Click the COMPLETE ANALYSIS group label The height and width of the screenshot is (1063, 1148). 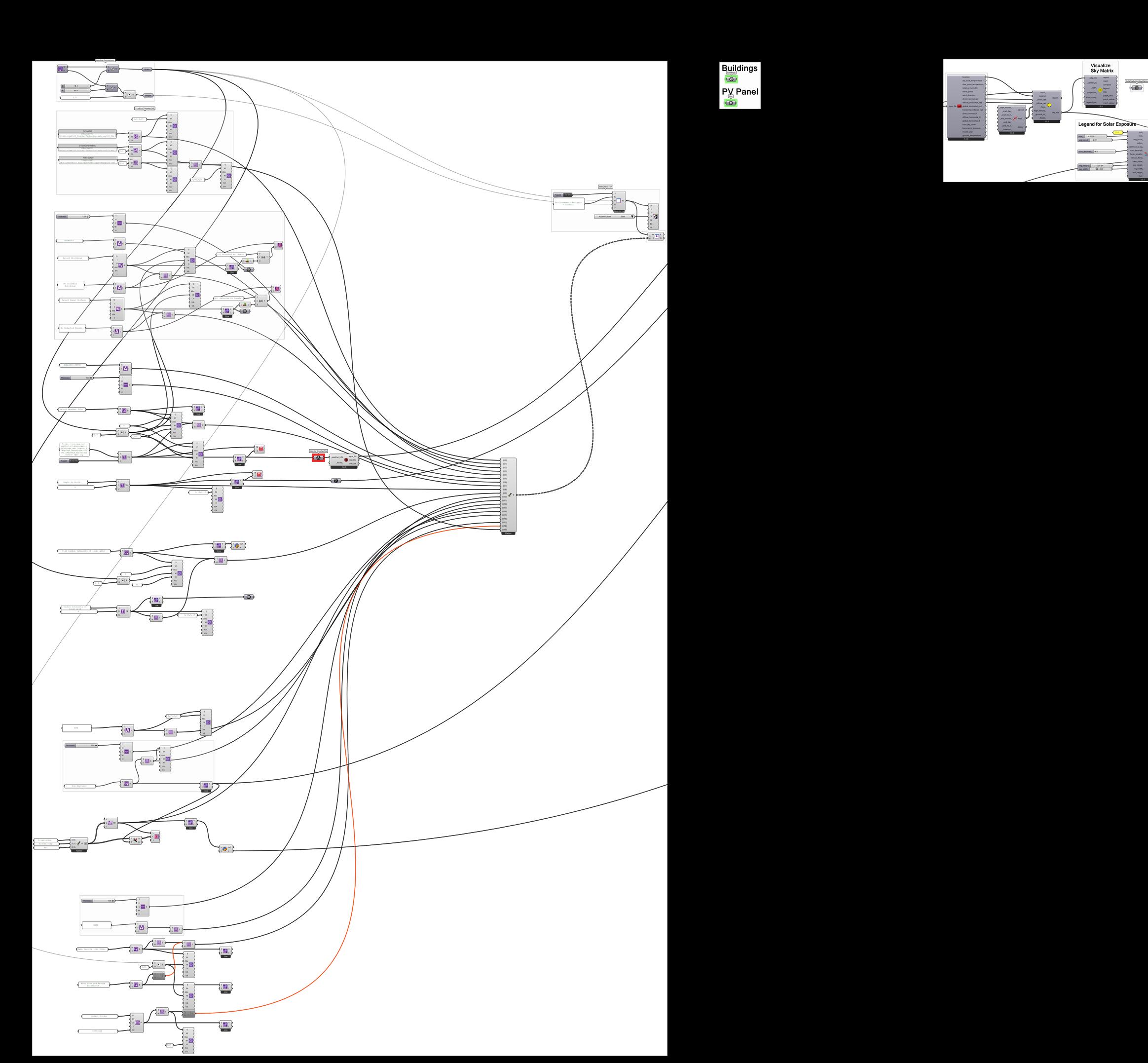click(145, 108)
